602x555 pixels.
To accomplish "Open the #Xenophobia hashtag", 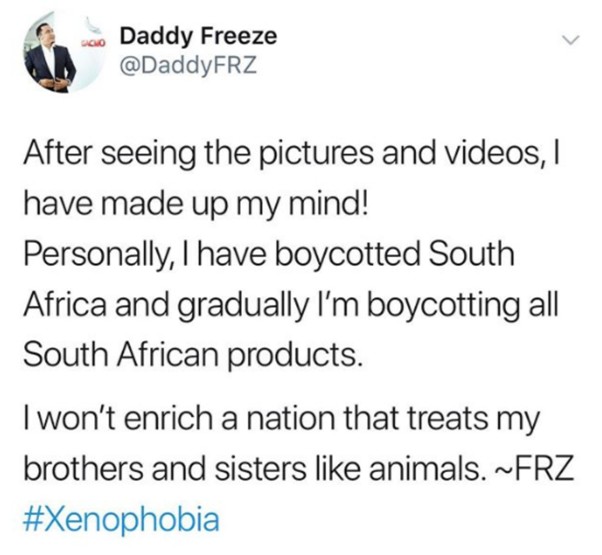I will 121,520.
